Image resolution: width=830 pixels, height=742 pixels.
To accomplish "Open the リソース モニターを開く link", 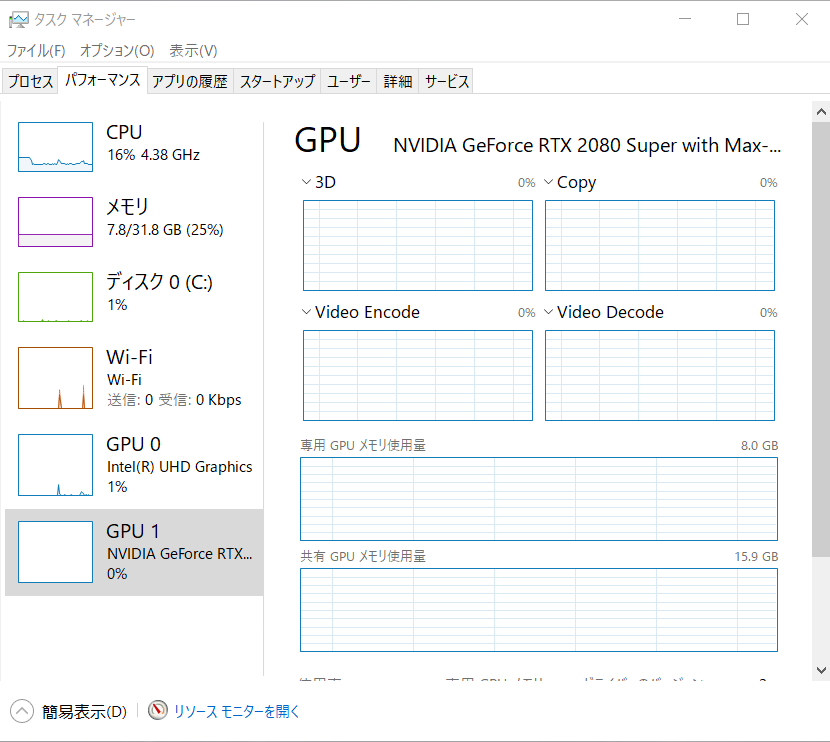I will pyautogui.click(x=237, y=711).
